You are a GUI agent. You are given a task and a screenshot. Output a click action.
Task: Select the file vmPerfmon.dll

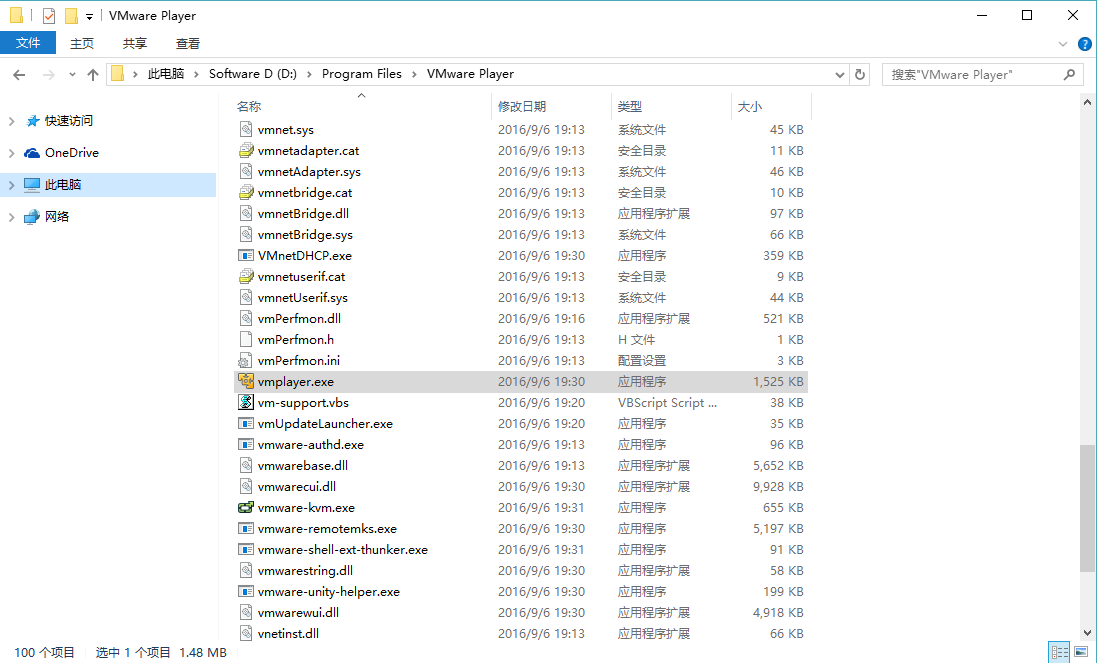point(521,318)
